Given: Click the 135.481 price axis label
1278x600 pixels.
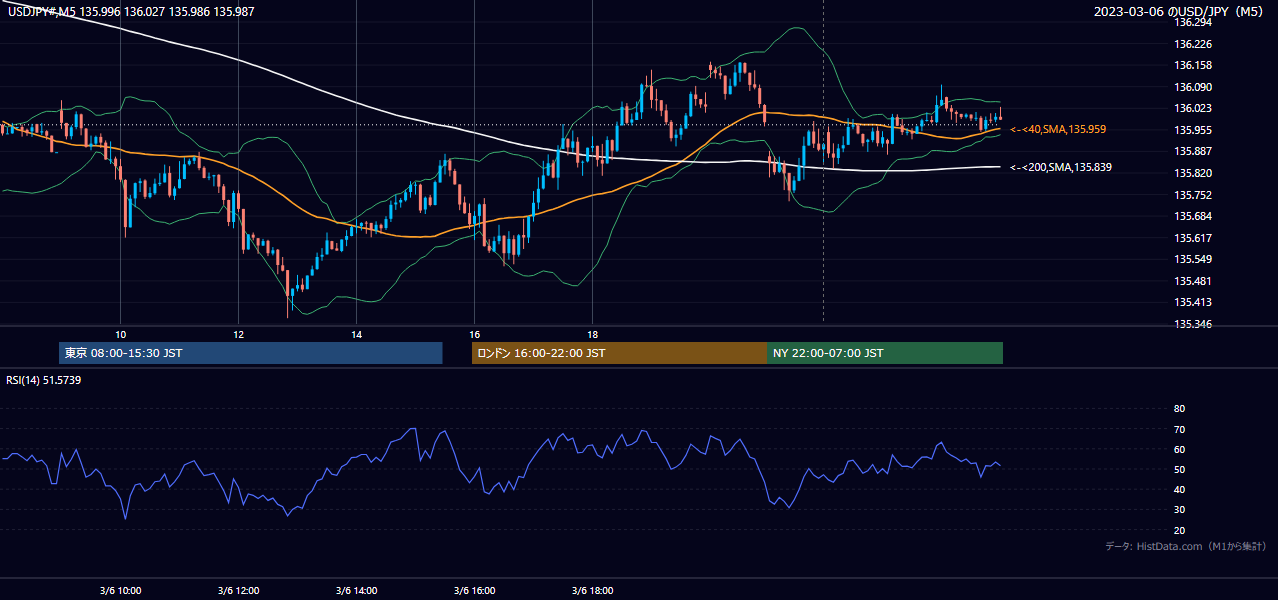Looking at the screenshot, I should click(x=1192, y=281).
